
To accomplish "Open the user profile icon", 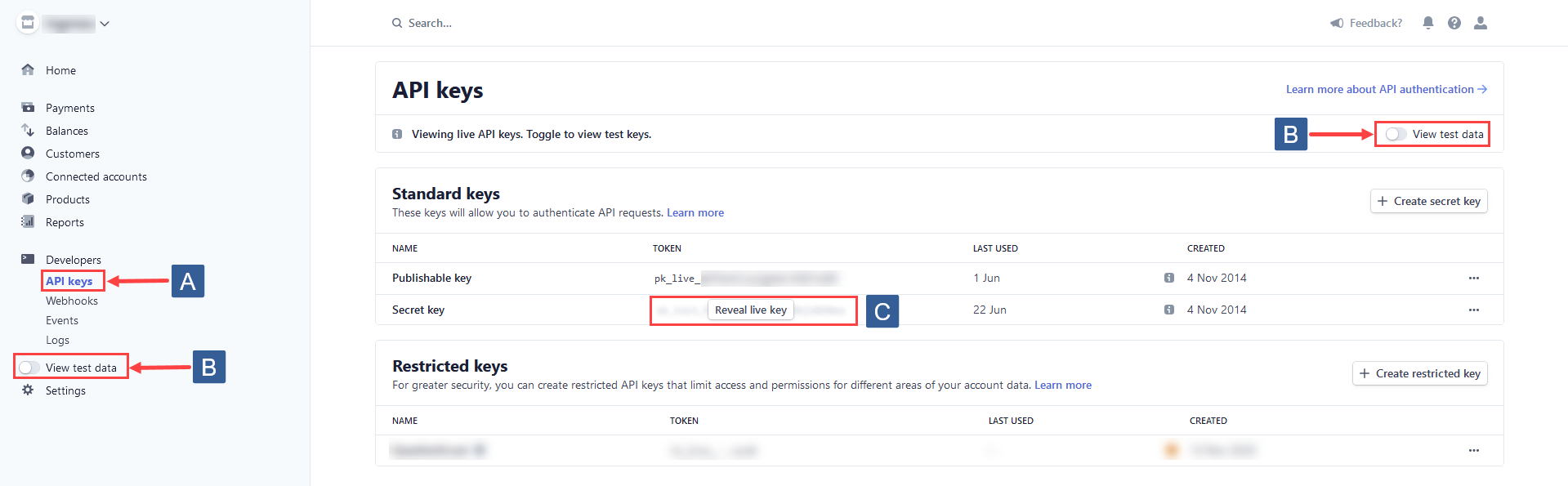I will tap(1481, 23).
